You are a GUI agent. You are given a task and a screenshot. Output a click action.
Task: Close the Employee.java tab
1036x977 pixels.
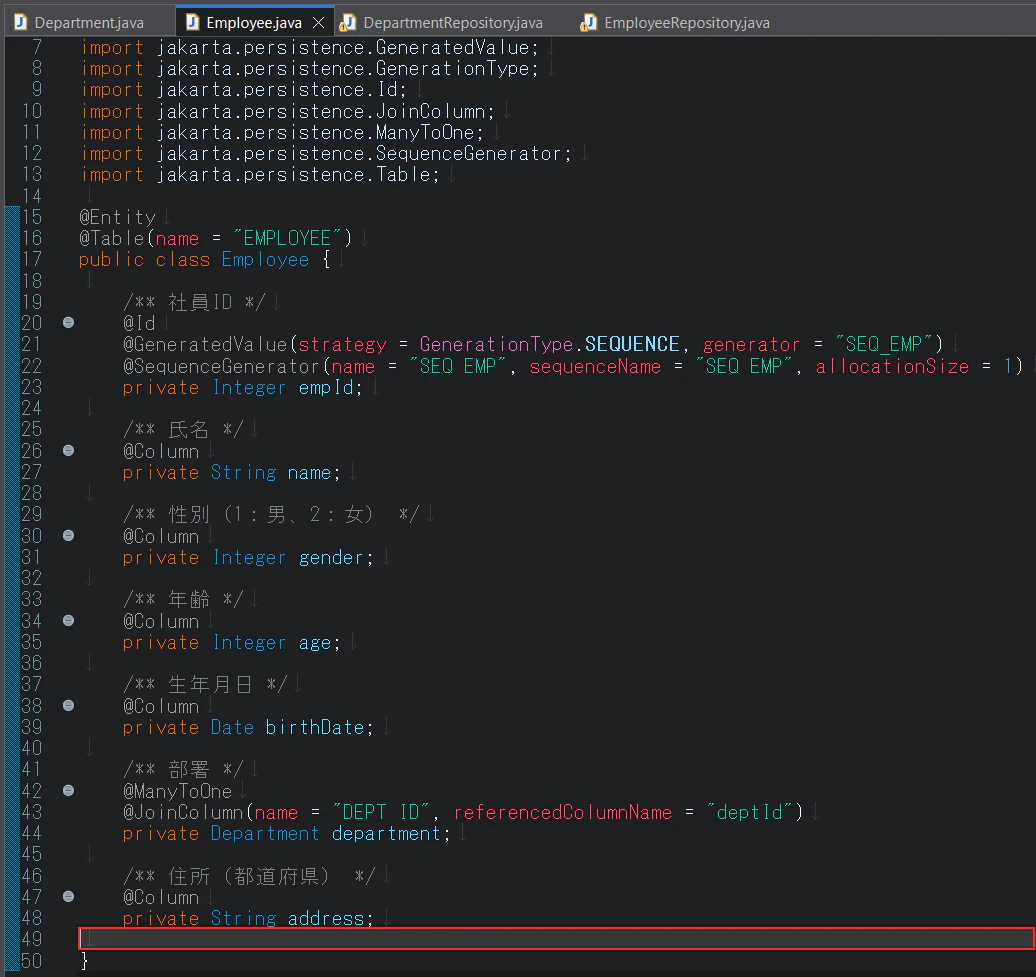click(318, 22)
